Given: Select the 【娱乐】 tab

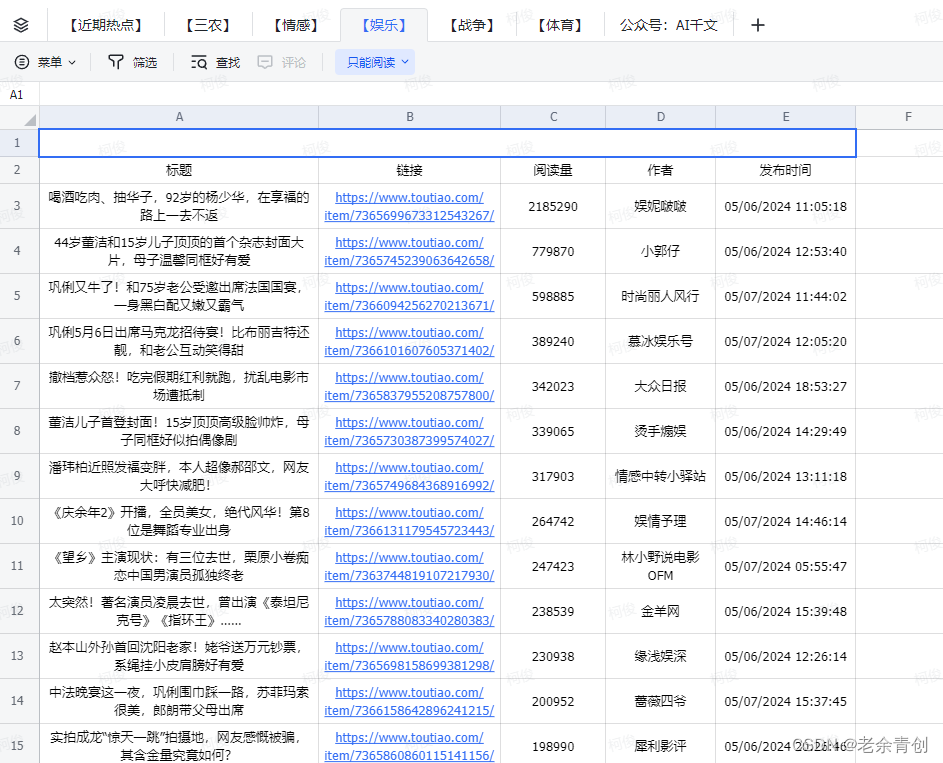Looking at the screenshot, I should coord(384,25).
